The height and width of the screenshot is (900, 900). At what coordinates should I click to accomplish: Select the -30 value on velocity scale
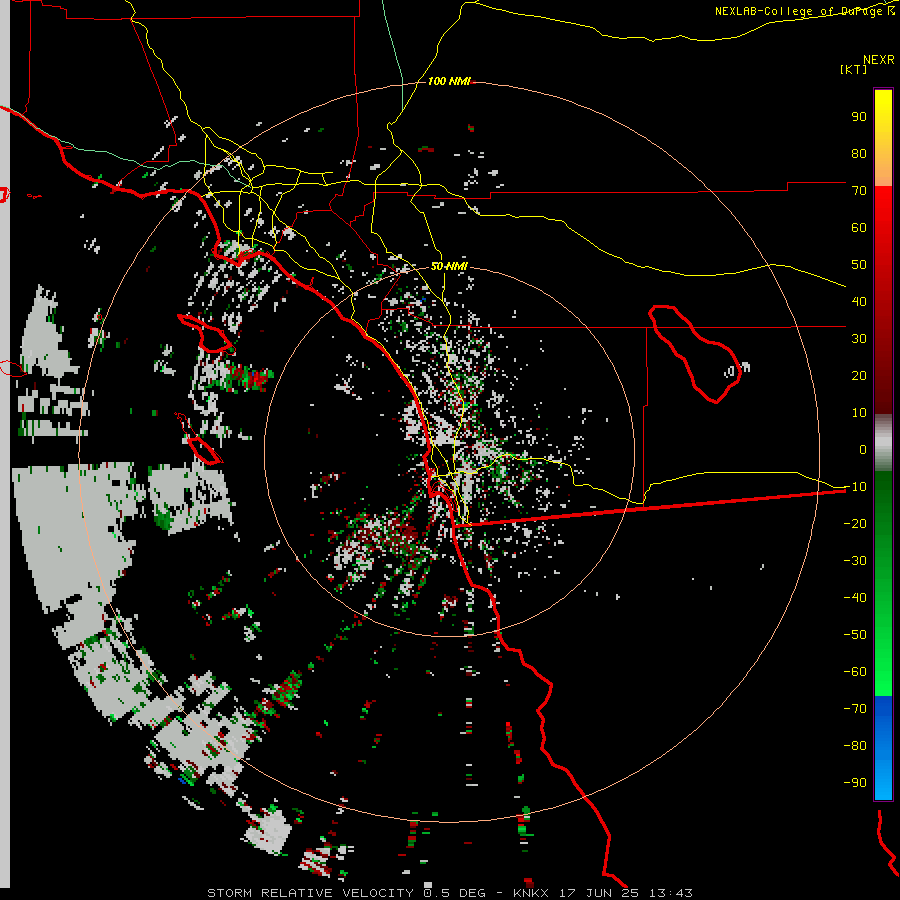(x=855, y=561)
